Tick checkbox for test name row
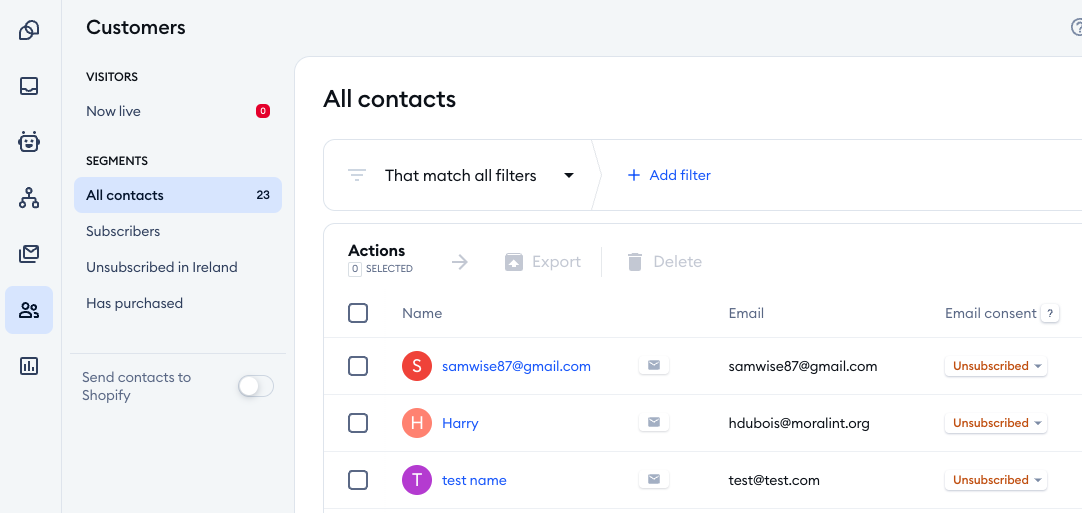This screenshot has height=513, width=1082. [x=358, y=480]
